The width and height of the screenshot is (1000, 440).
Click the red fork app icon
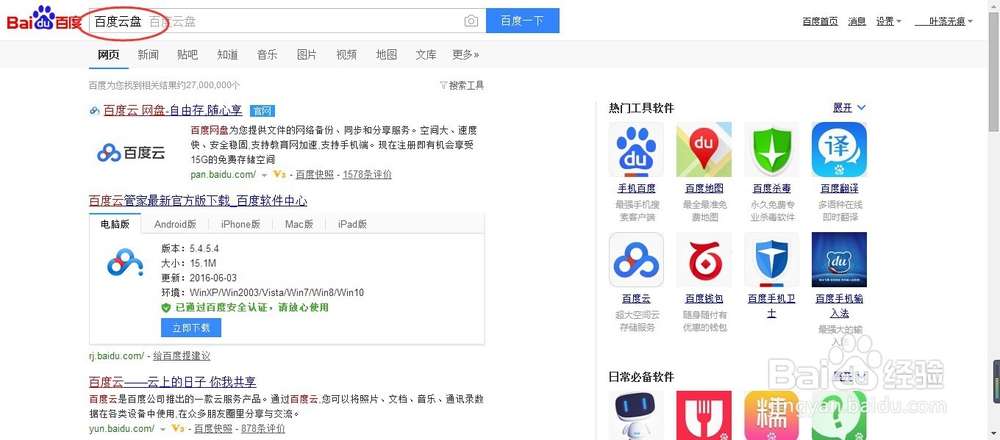coord(704,415)
